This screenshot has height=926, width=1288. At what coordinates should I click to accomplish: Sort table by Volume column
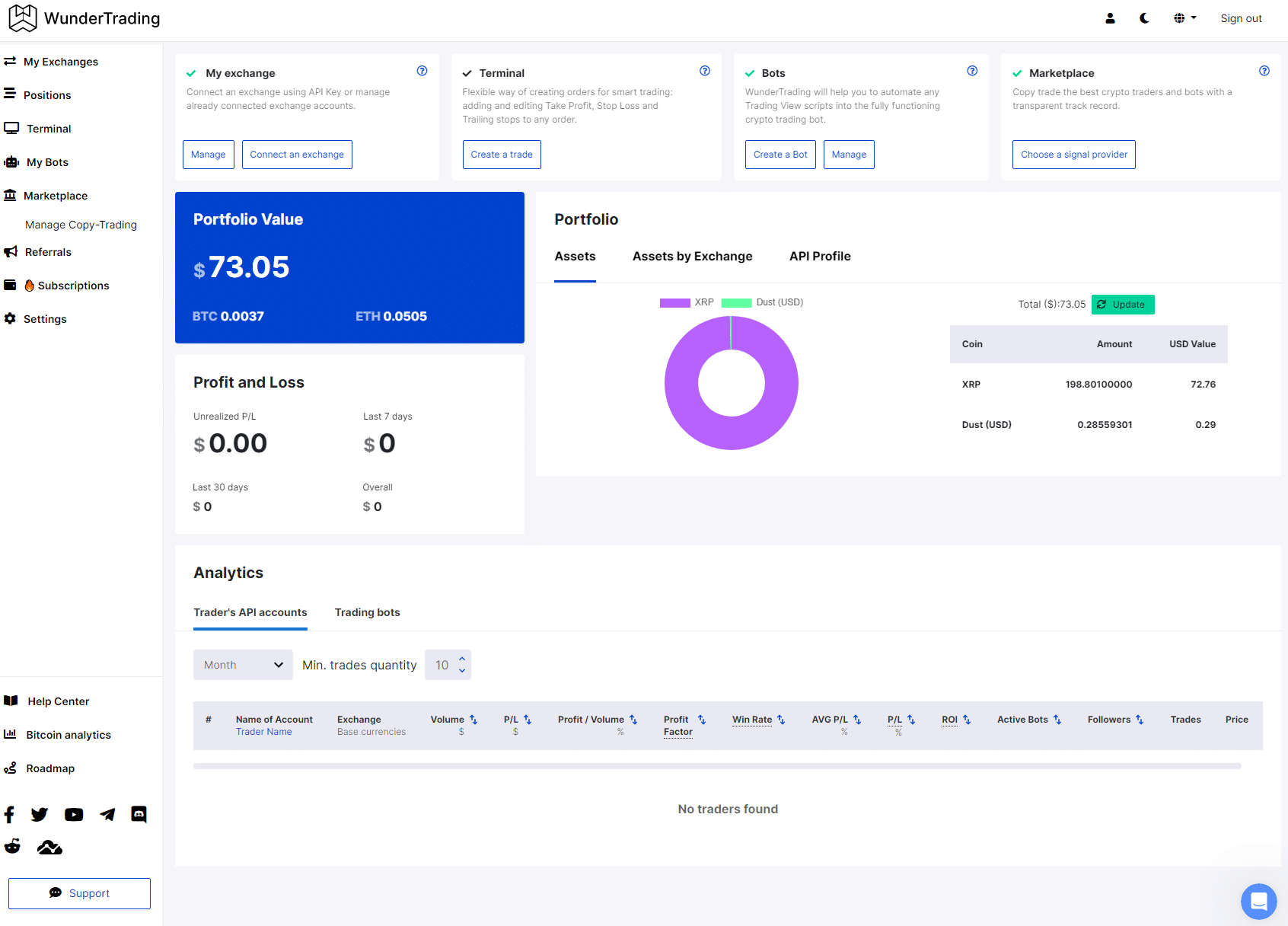click(x=473, y=720)
